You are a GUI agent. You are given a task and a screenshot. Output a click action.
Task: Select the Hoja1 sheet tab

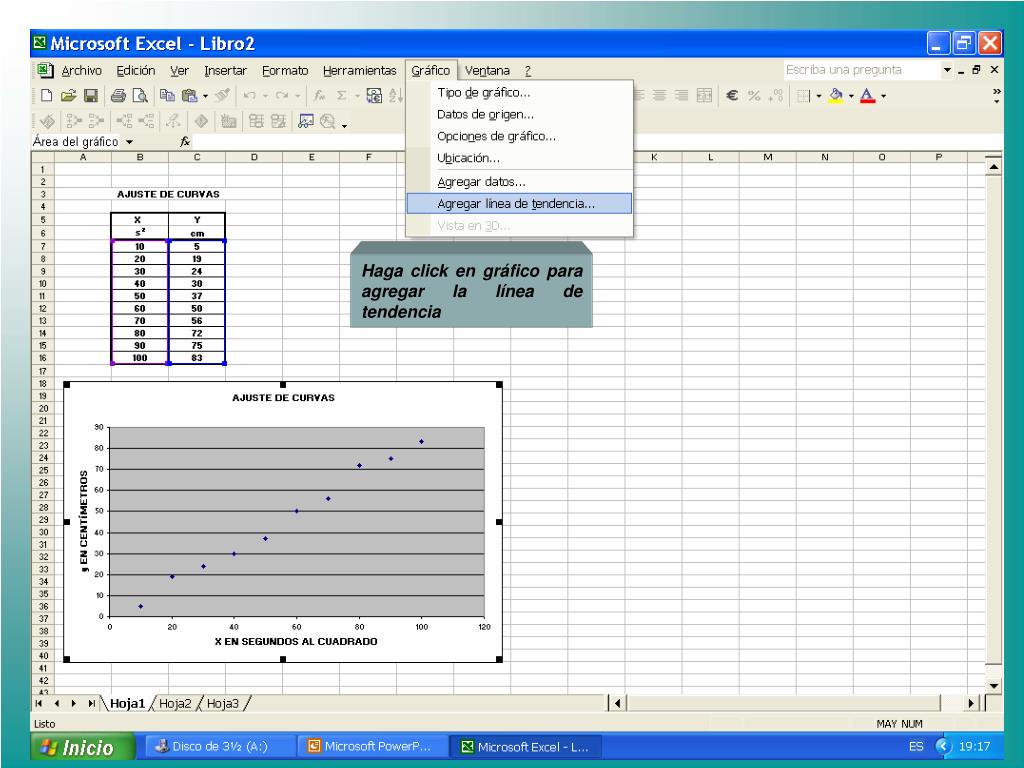(127, 703)
